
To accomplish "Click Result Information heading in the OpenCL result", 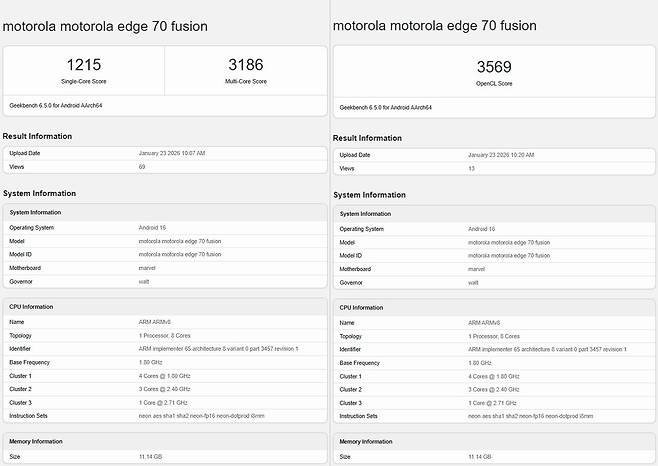I will (369, 138).
